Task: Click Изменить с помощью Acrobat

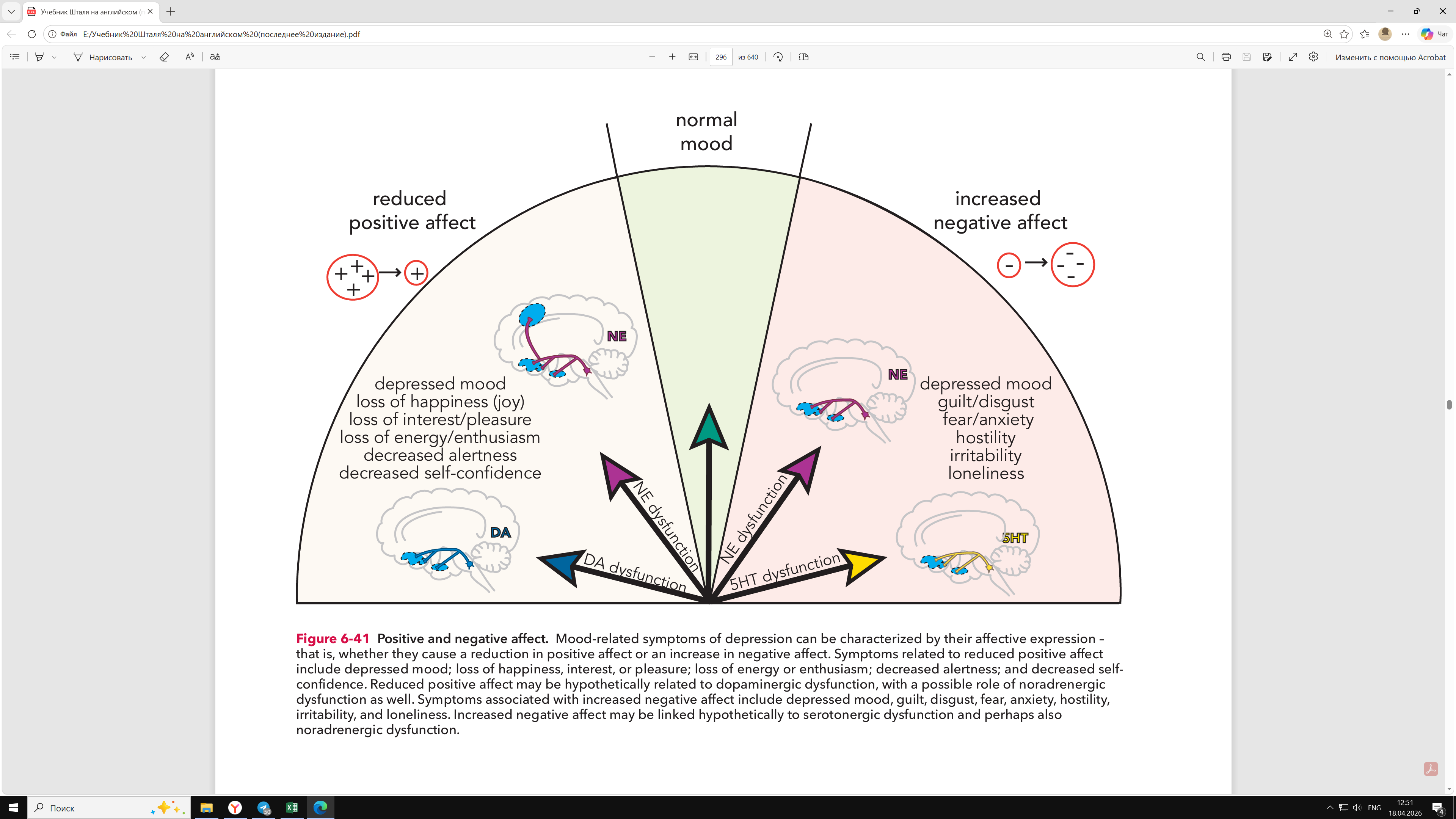Action: point(1390,57)
